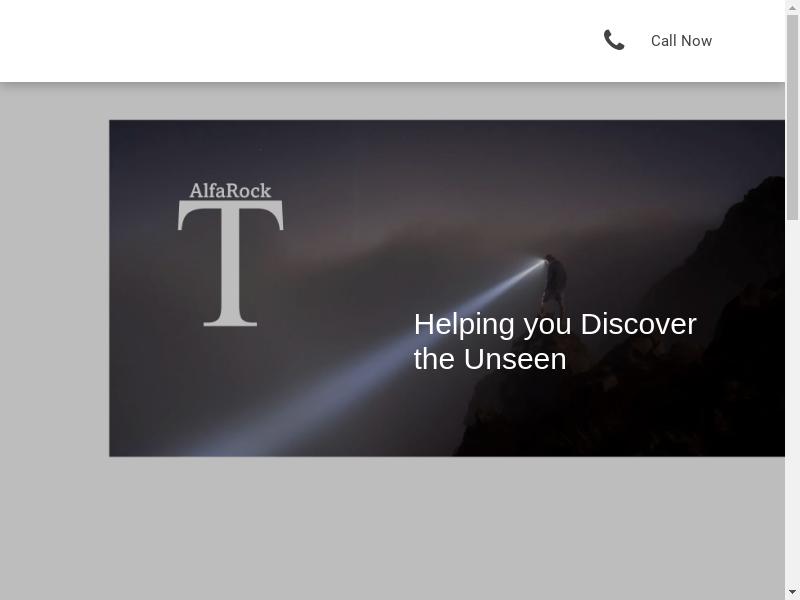Click the empty white header area left side
Image resolution: width=800 pixels, height=600 pixels.
(x=200, y=40)
